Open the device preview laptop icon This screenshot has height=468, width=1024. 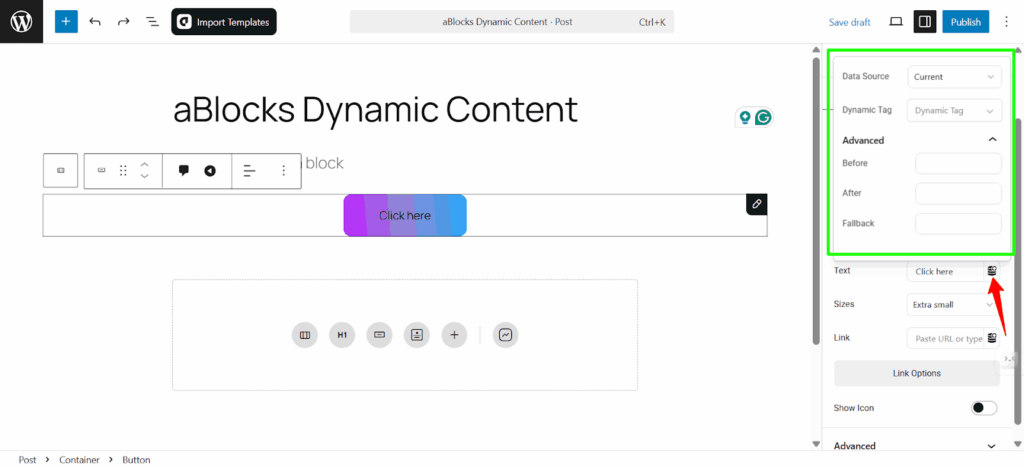[896, 22]
